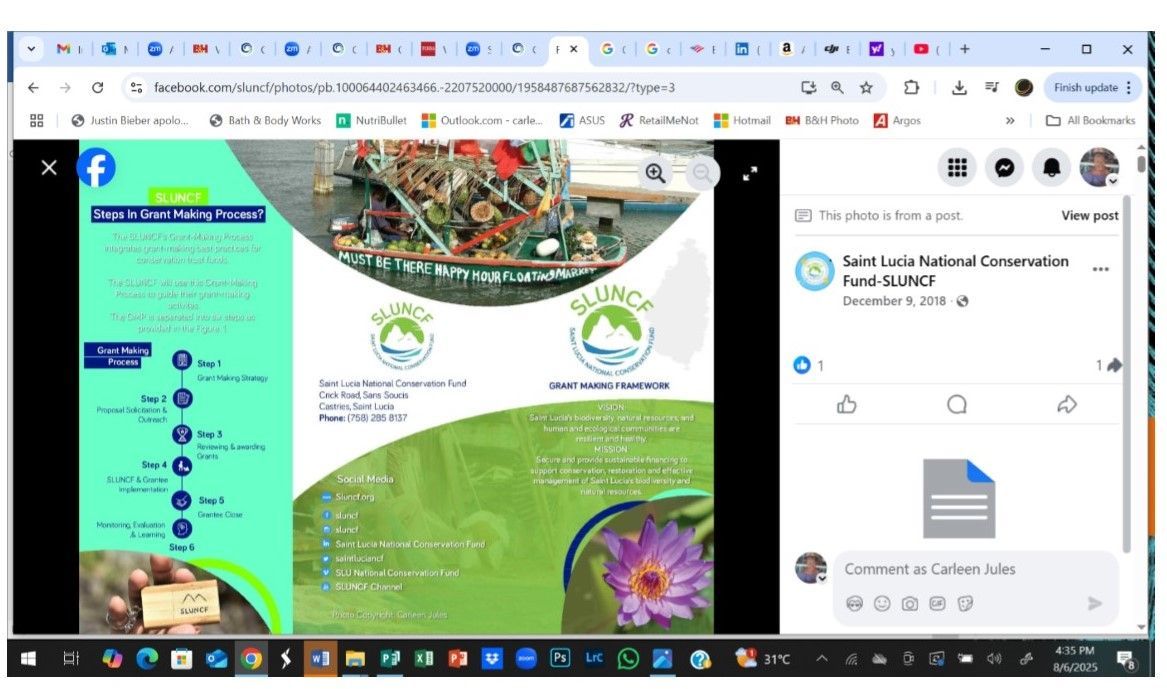1167x689 pixels.
Task: Like the photo with thumbs up
Action: (846, 405)
